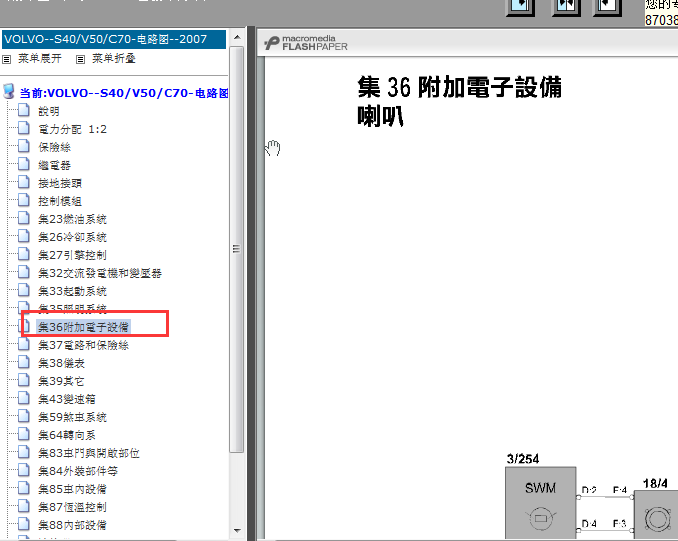The width and height of the screenshot is (678, 541).
Task: Click the page icon beside 集33起動系統
Action: tap(24, 290)
